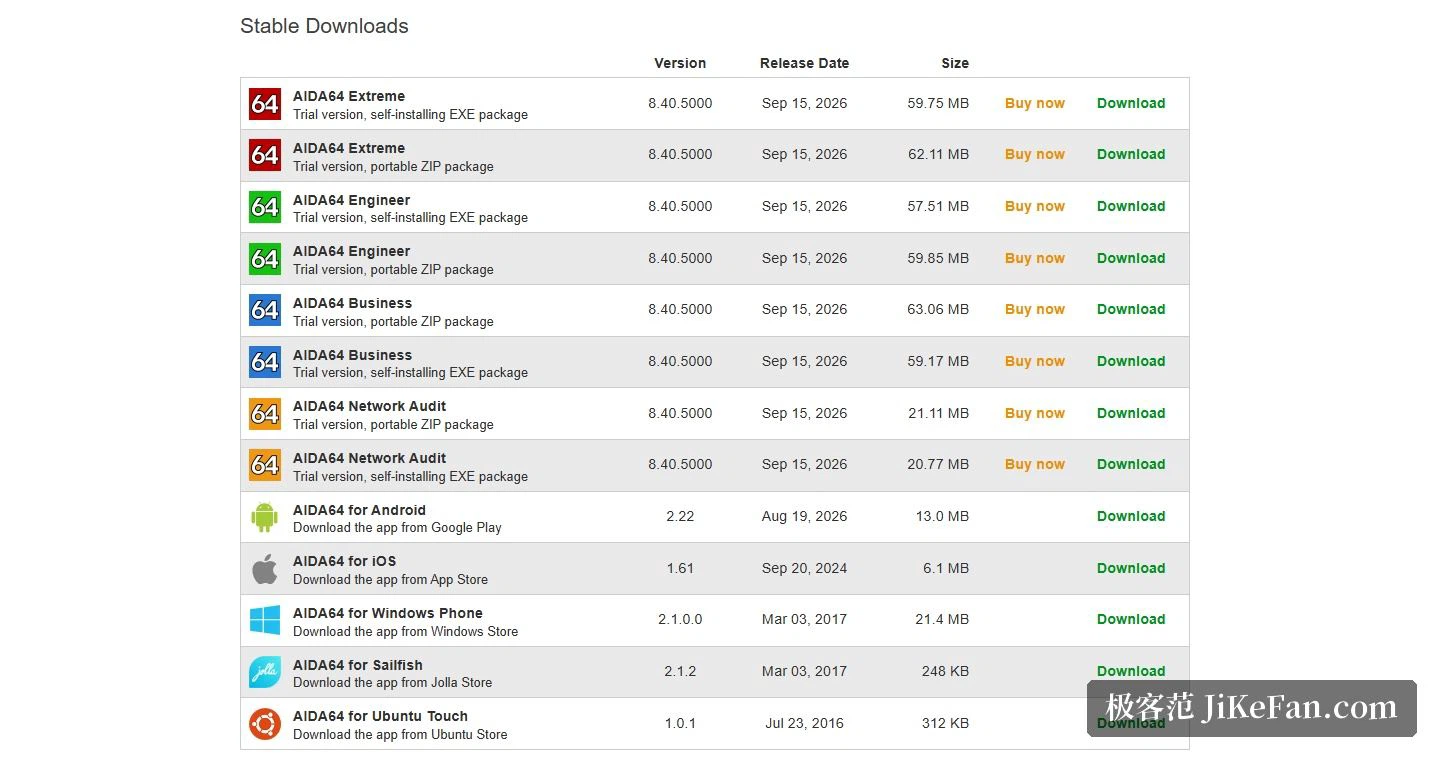Click the Ubuntu Touch logo icon
Viewport: 1440px width, 760px height.
[265, 724]
